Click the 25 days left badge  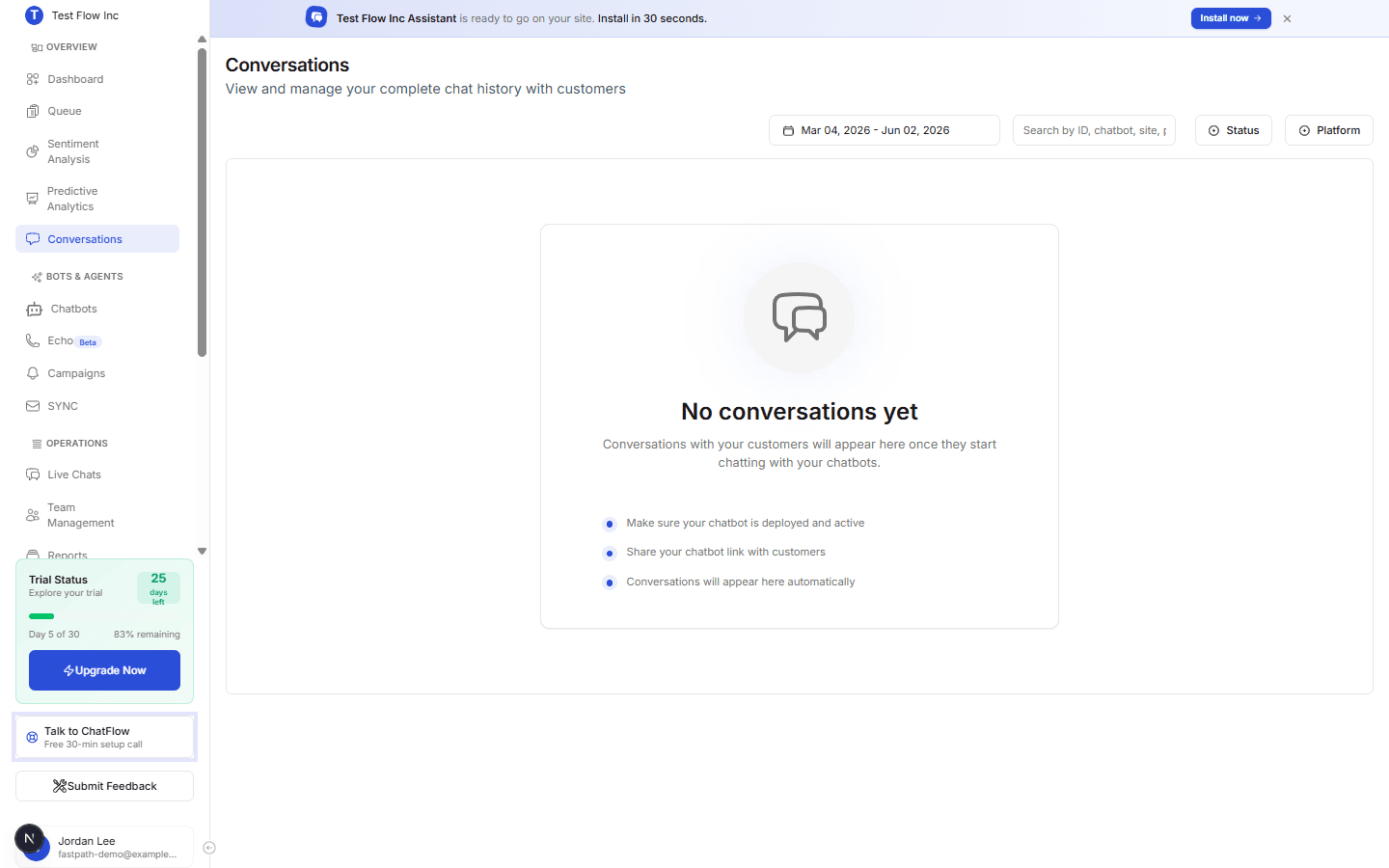[x=158, y=588]
